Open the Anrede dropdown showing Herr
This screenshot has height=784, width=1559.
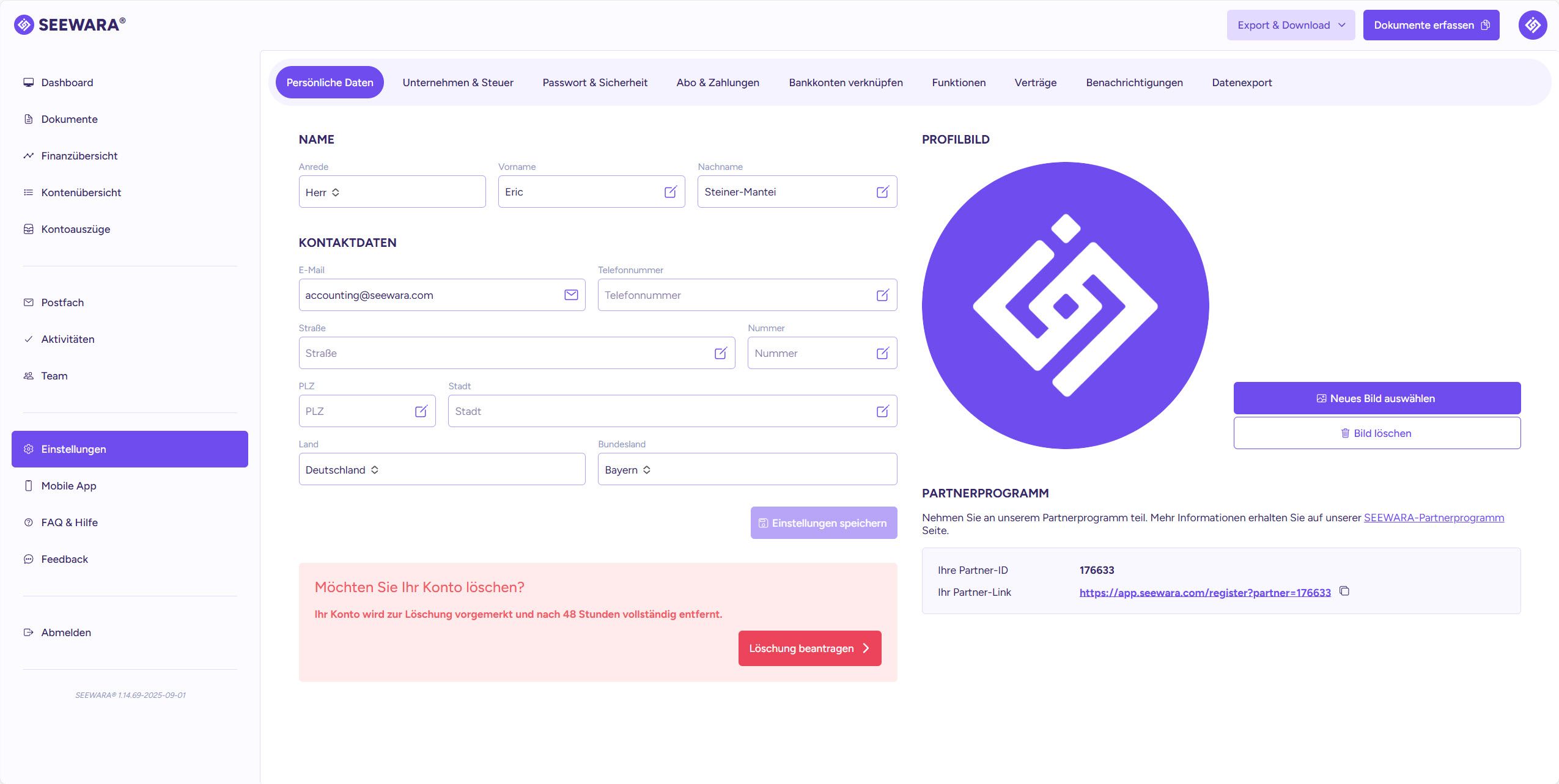click(391, 192)
